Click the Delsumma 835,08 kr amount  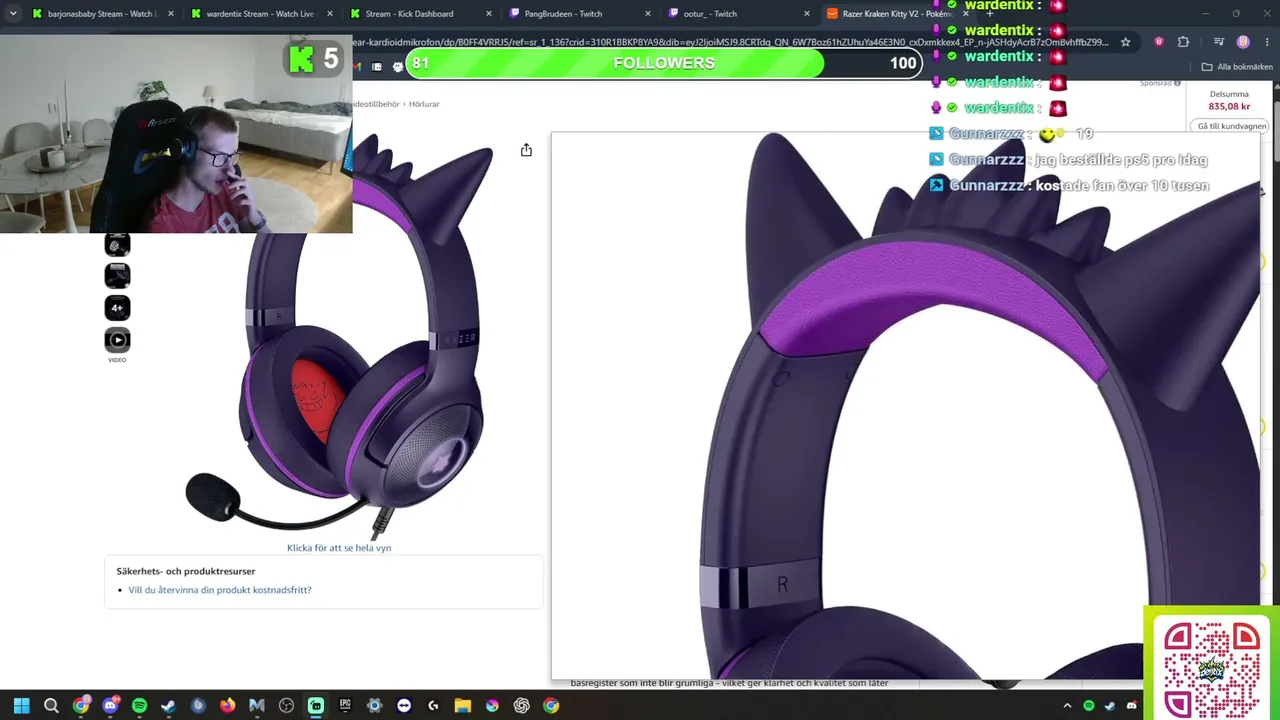coord(1229,107)
